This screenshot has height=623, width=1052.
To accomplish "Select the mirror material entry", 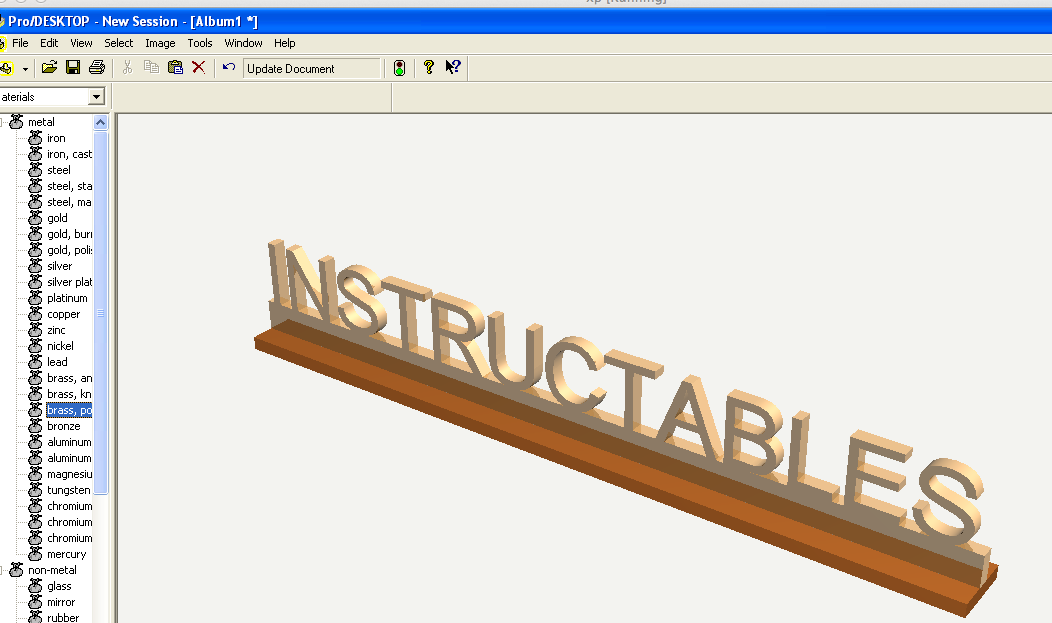I will click(x=61, y=602).
